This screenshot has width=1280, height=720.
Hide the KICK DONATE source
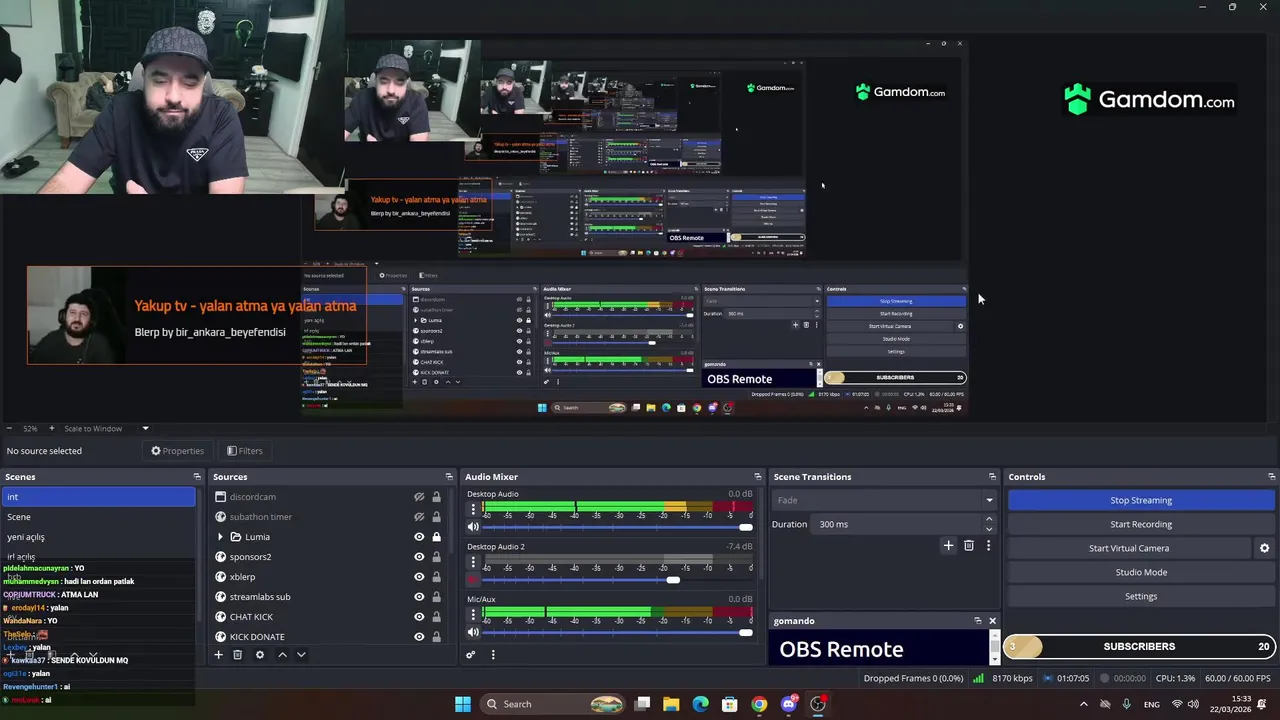click(419, 637)
